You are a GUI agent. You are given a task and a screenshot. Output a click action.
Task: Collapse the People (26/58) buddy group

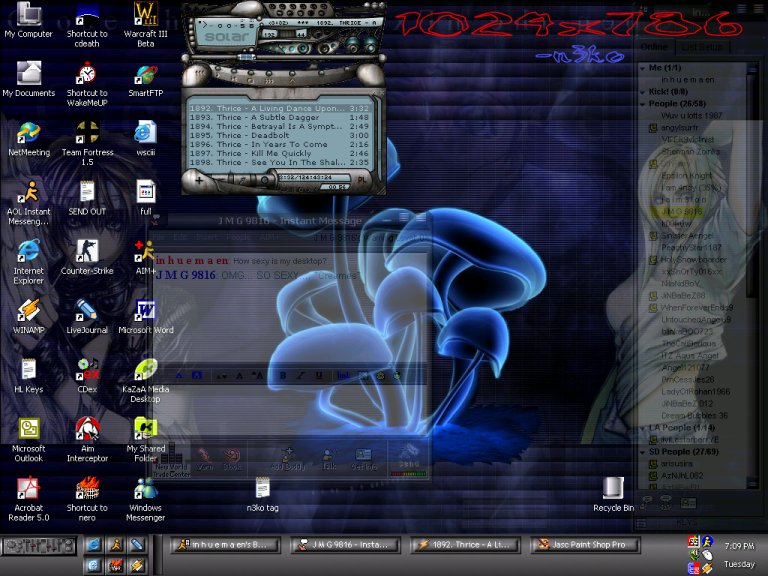tap(643, 104)
